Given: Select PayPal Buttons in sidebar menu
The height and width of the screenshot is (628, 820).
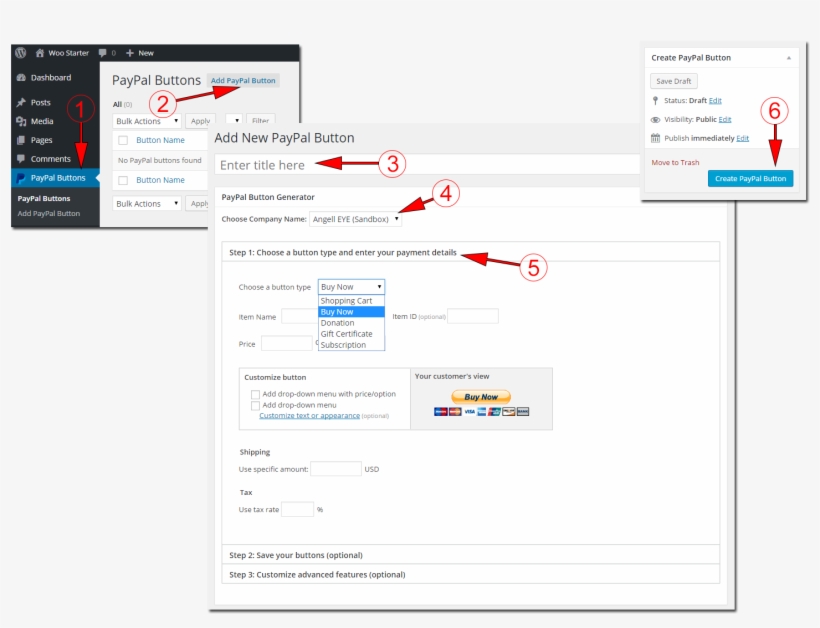Looking at the screenshot, I should (x=55, y=178).
